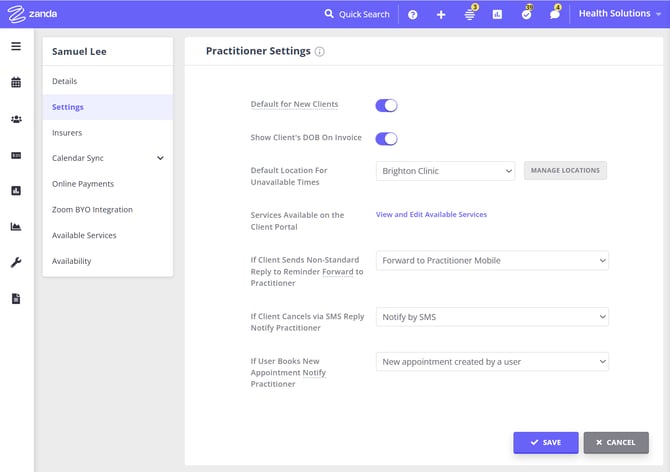Open the Forward to Practitioner Mobile dropdown
670x472 pixels.
[492, 261]
